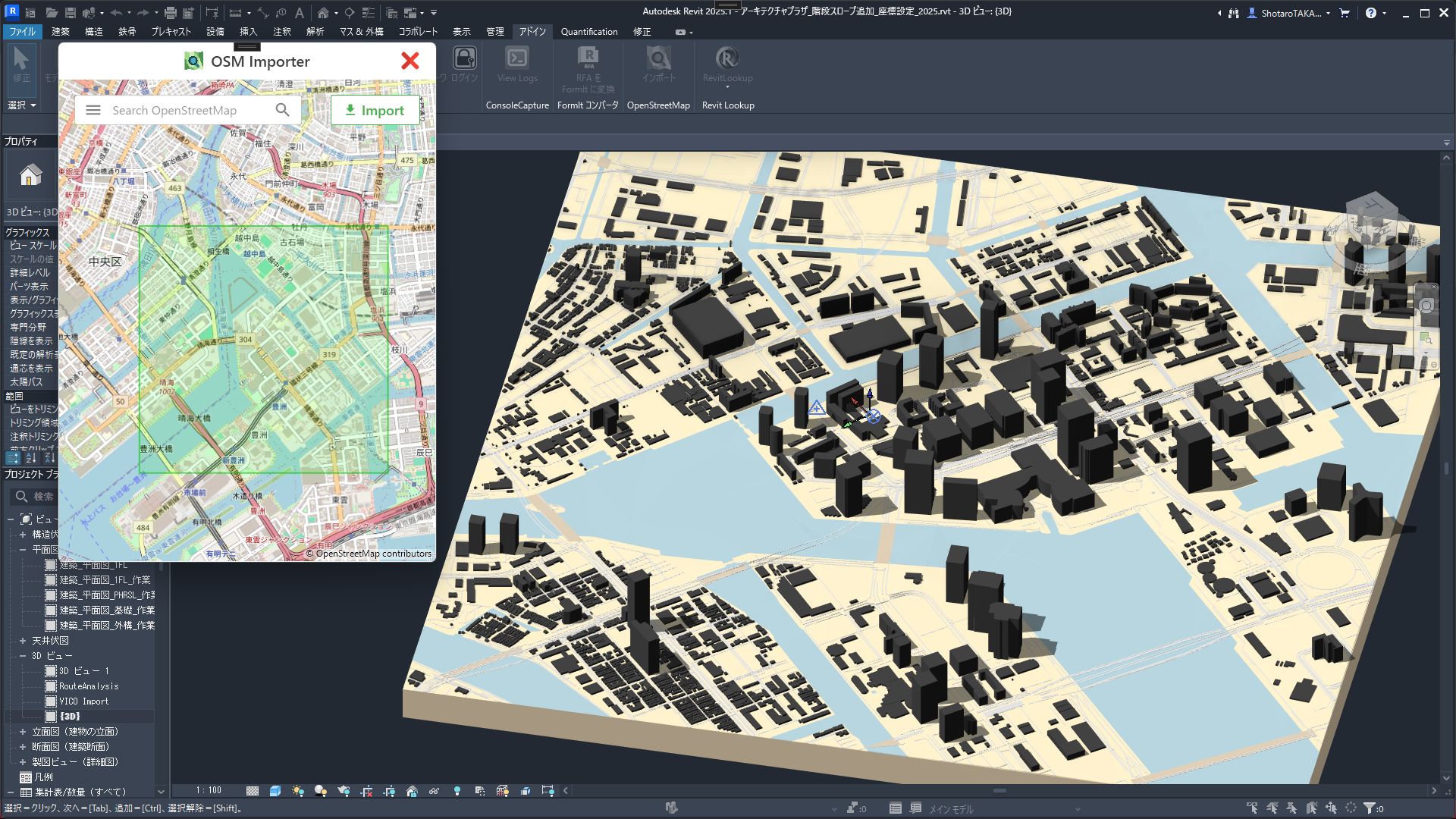Click the OSM Importer hamburger menu icon

click(x=93, y=111)
